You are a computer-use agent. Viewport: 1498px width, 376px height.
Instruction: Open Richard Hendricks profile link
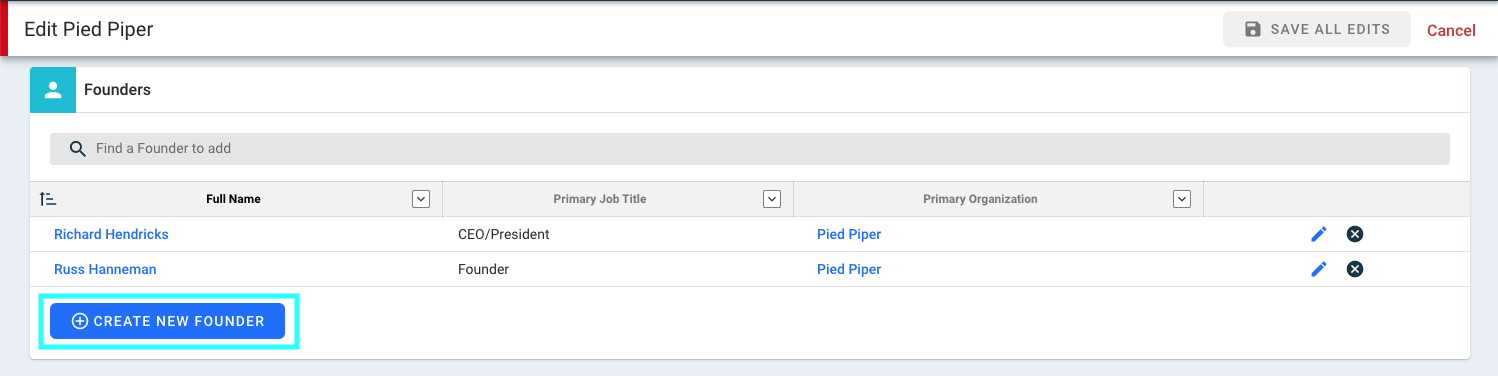pos(111,234)
